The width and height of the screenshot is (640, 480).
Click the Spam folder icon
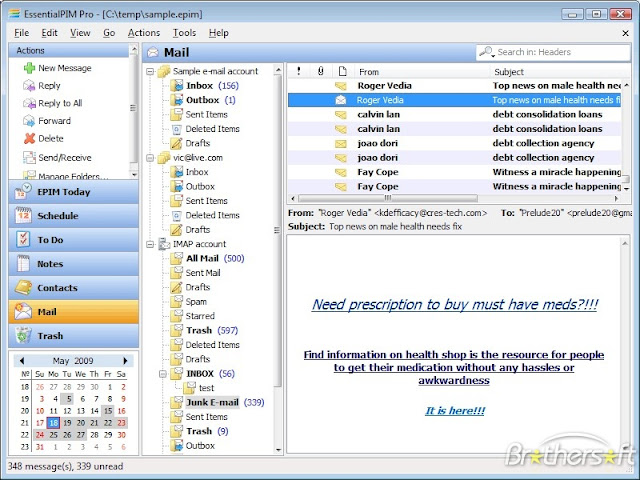[177, 302]
